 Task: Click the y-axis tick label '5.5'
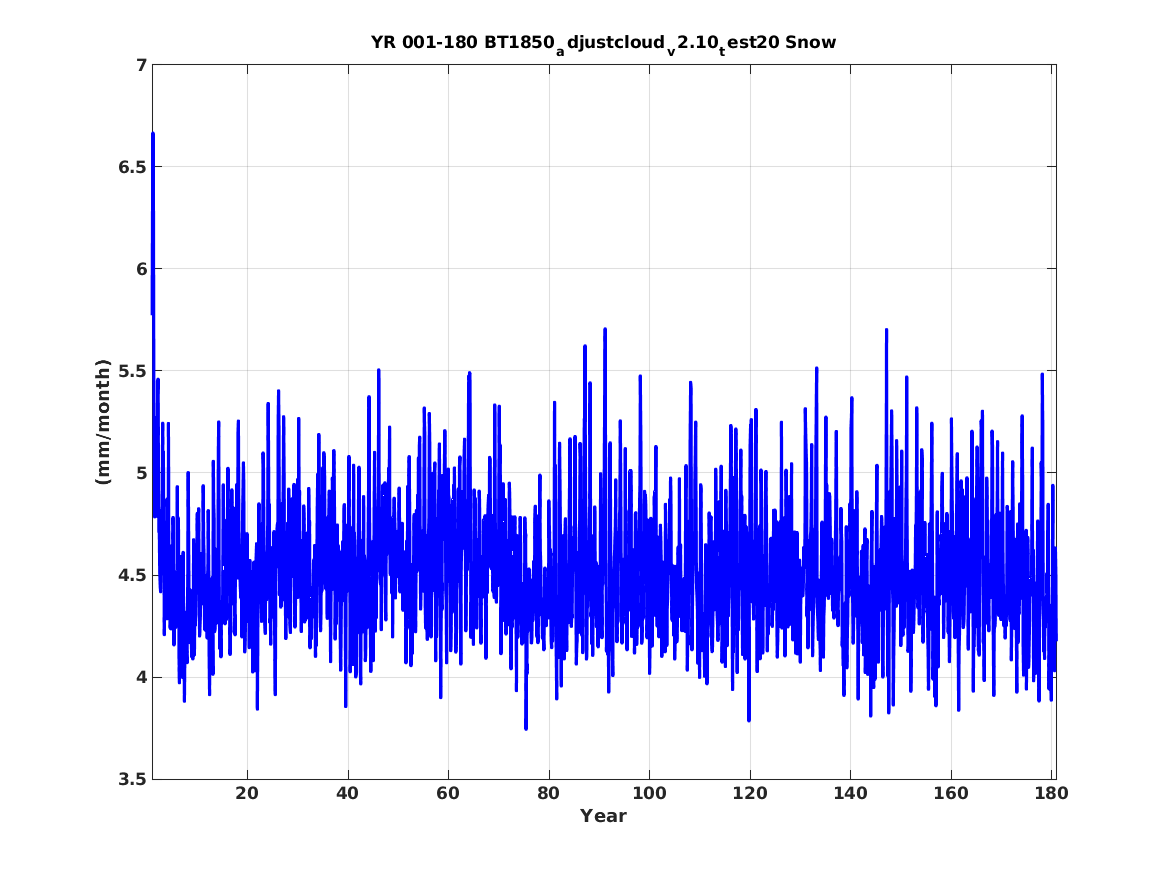click(x=132, y=371)
